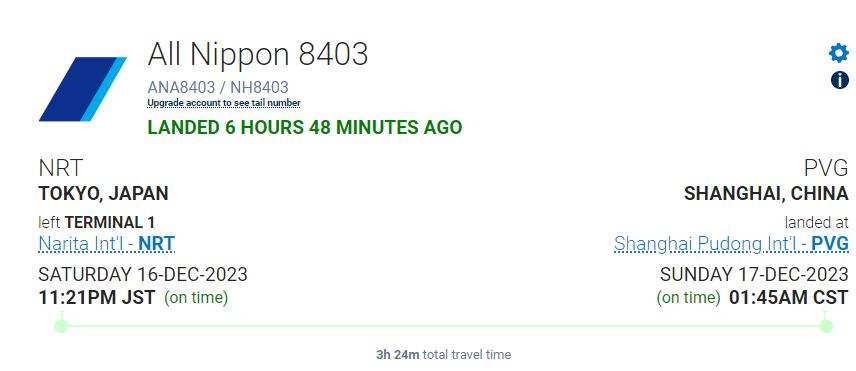Click the 'All Nippon 8403' flight title
This screenshot has height=371, width=856.
click(x=258, y=54)
